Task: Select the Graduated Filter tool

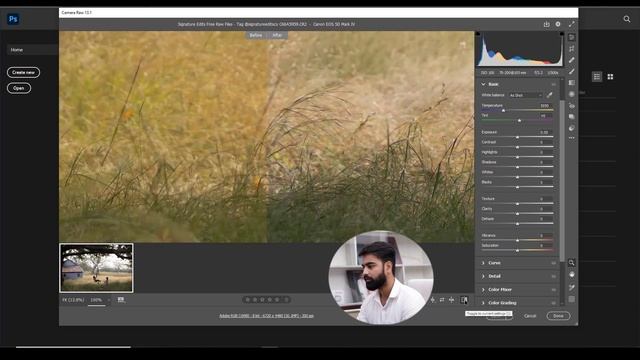Action: [x=571, y=83]
